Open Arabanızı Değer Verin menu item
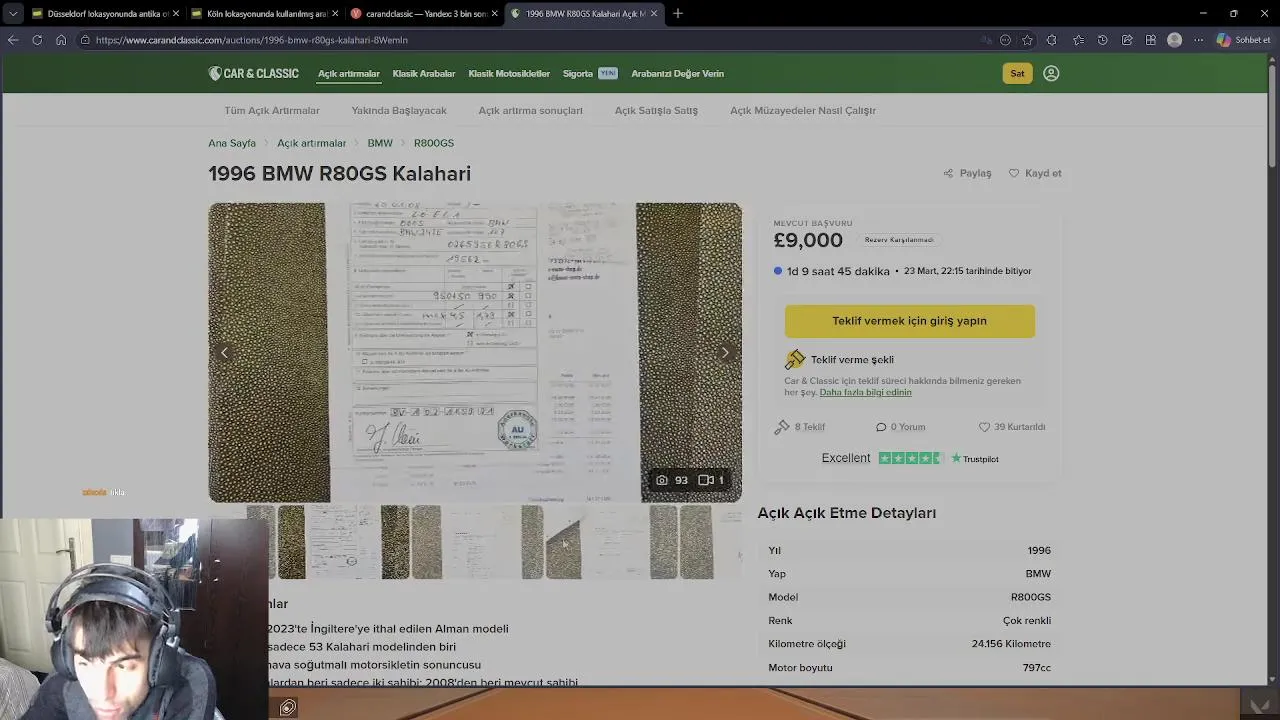 [x=677, y=74]
